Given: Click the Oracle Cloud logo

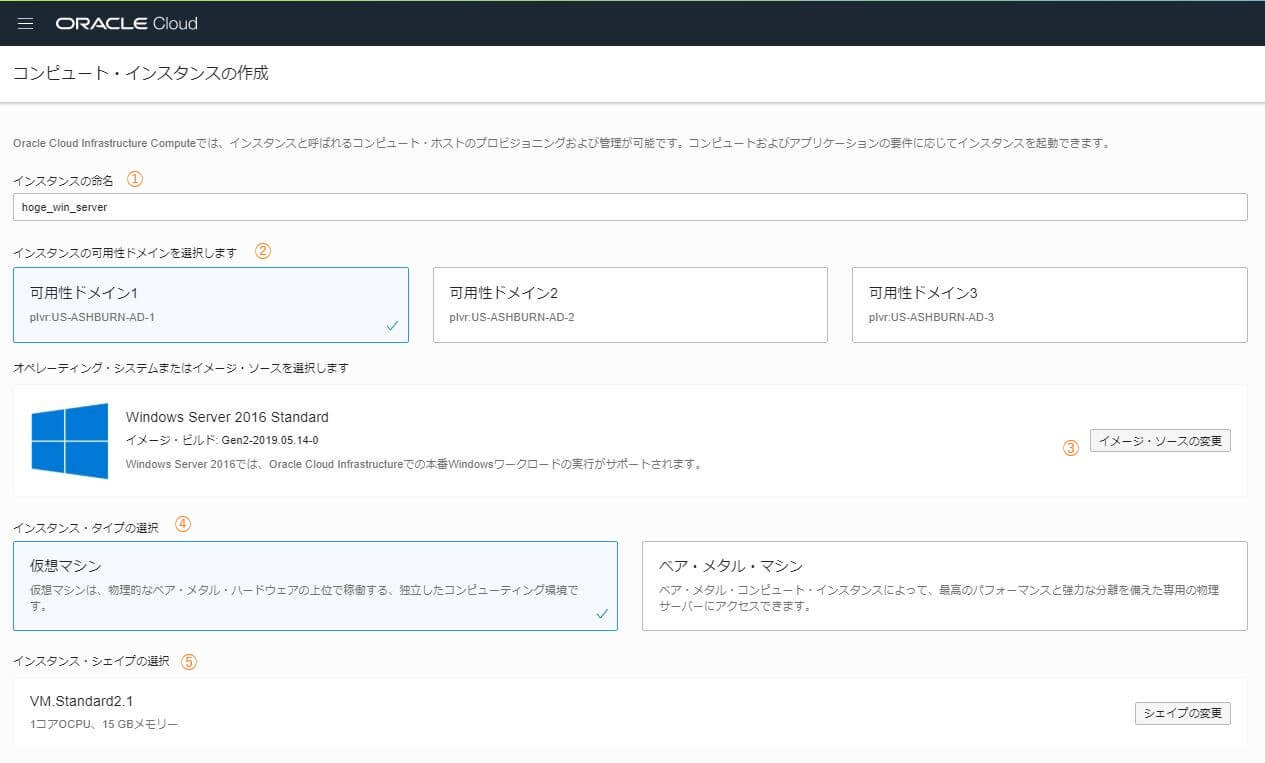Looking at the screenshot, I should (x=127, y=23).
